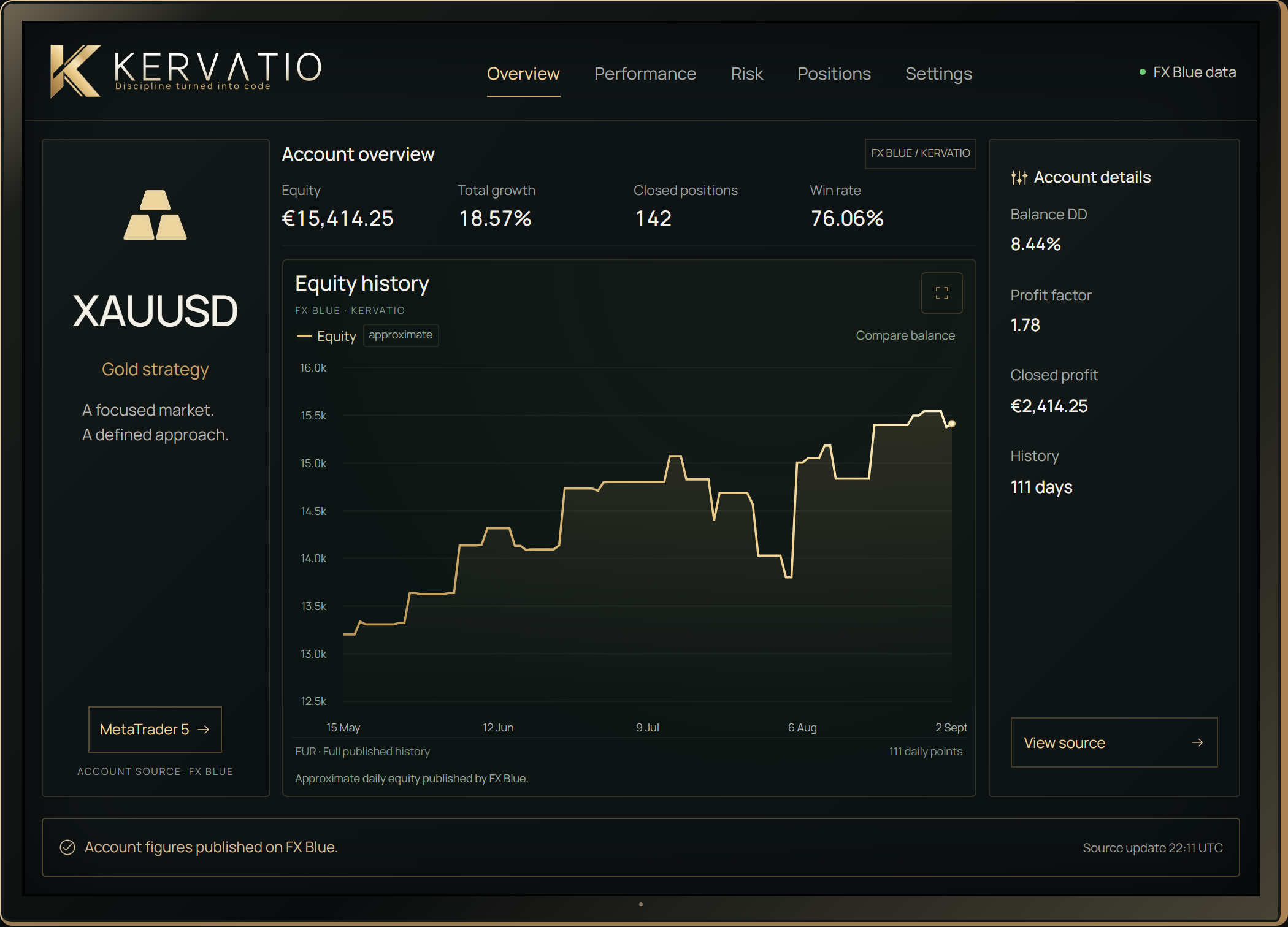The image size is (1288, 927).
Task: Click the Equity value €15,414.25
Action: pyautogui.click(x=337, y=218)
